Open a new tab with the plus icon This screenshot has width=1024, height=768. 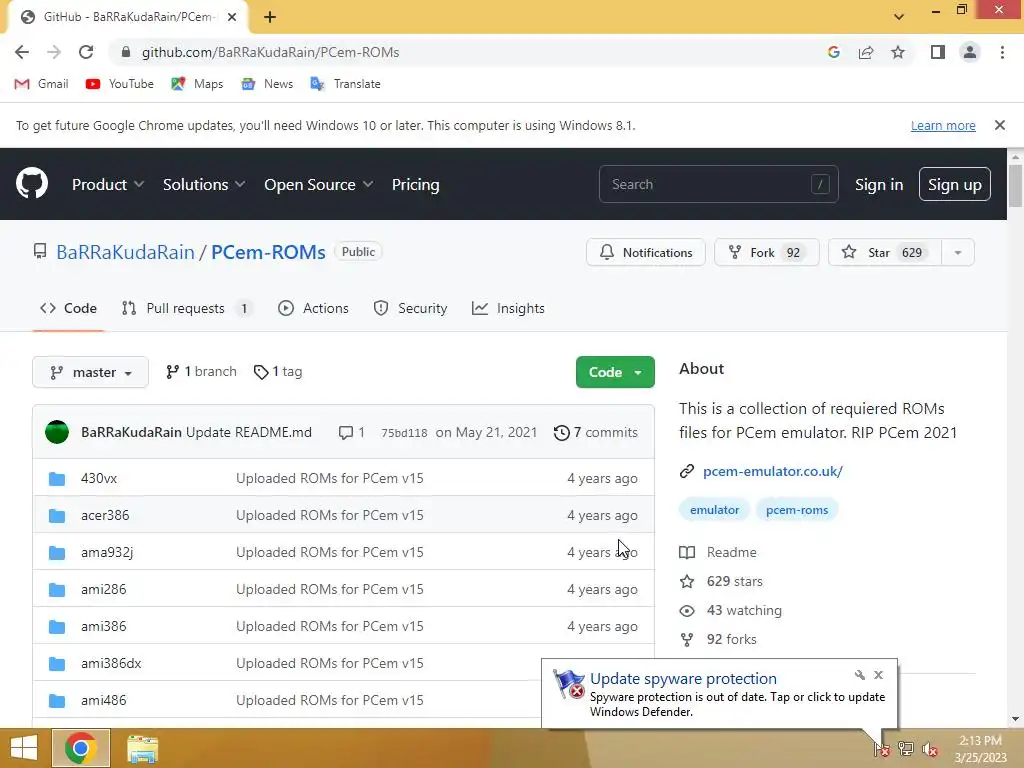[270, 17]
